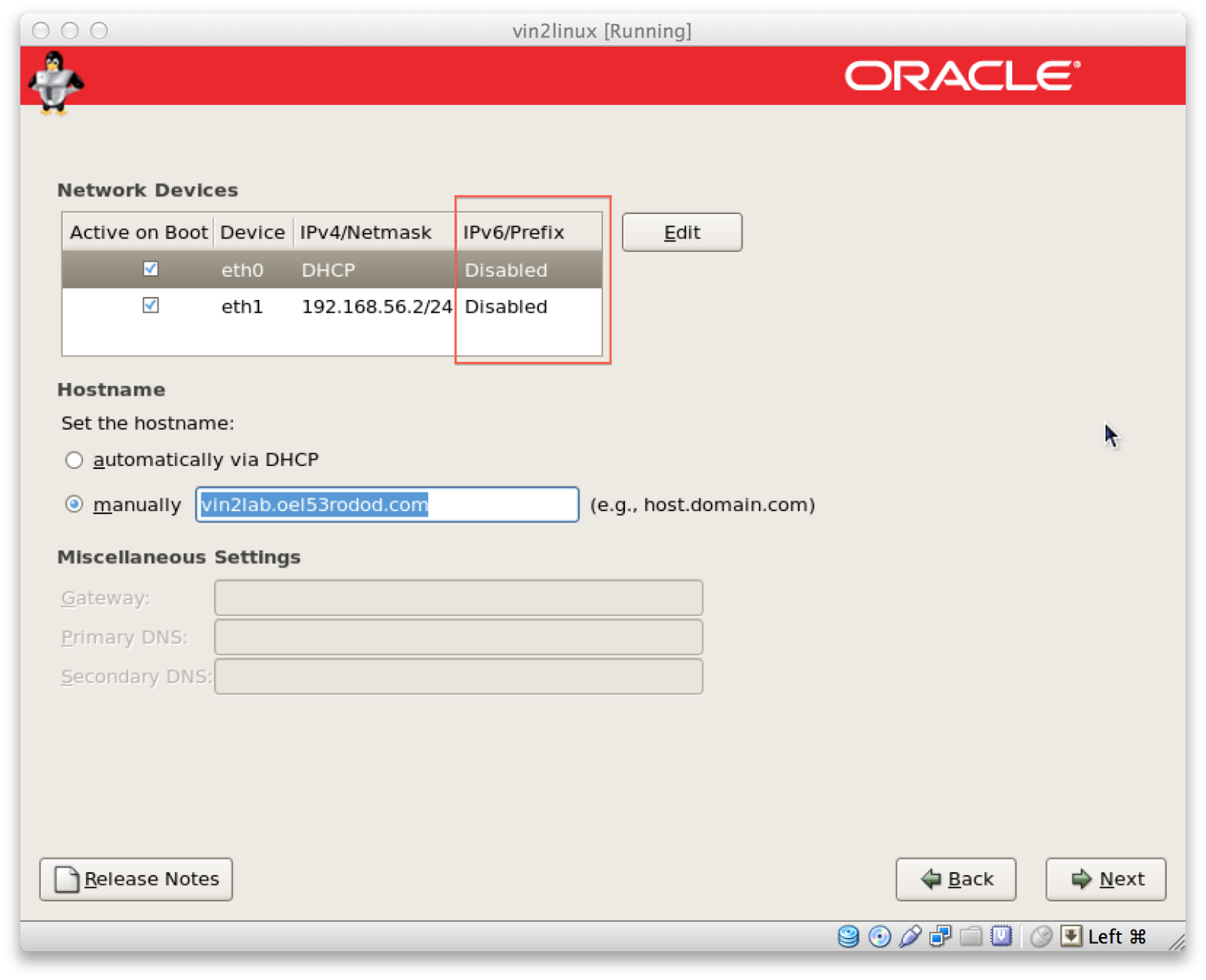Click the Active on Boot column header
The height and width of the screenshot is (980, 1206).
139,232
